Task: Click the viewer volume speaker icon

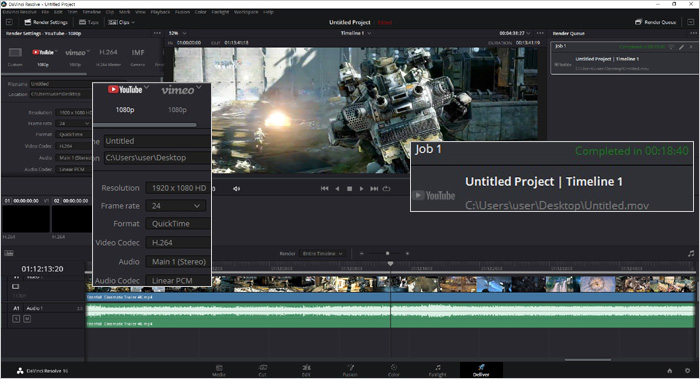Action: tap(237, 189)
